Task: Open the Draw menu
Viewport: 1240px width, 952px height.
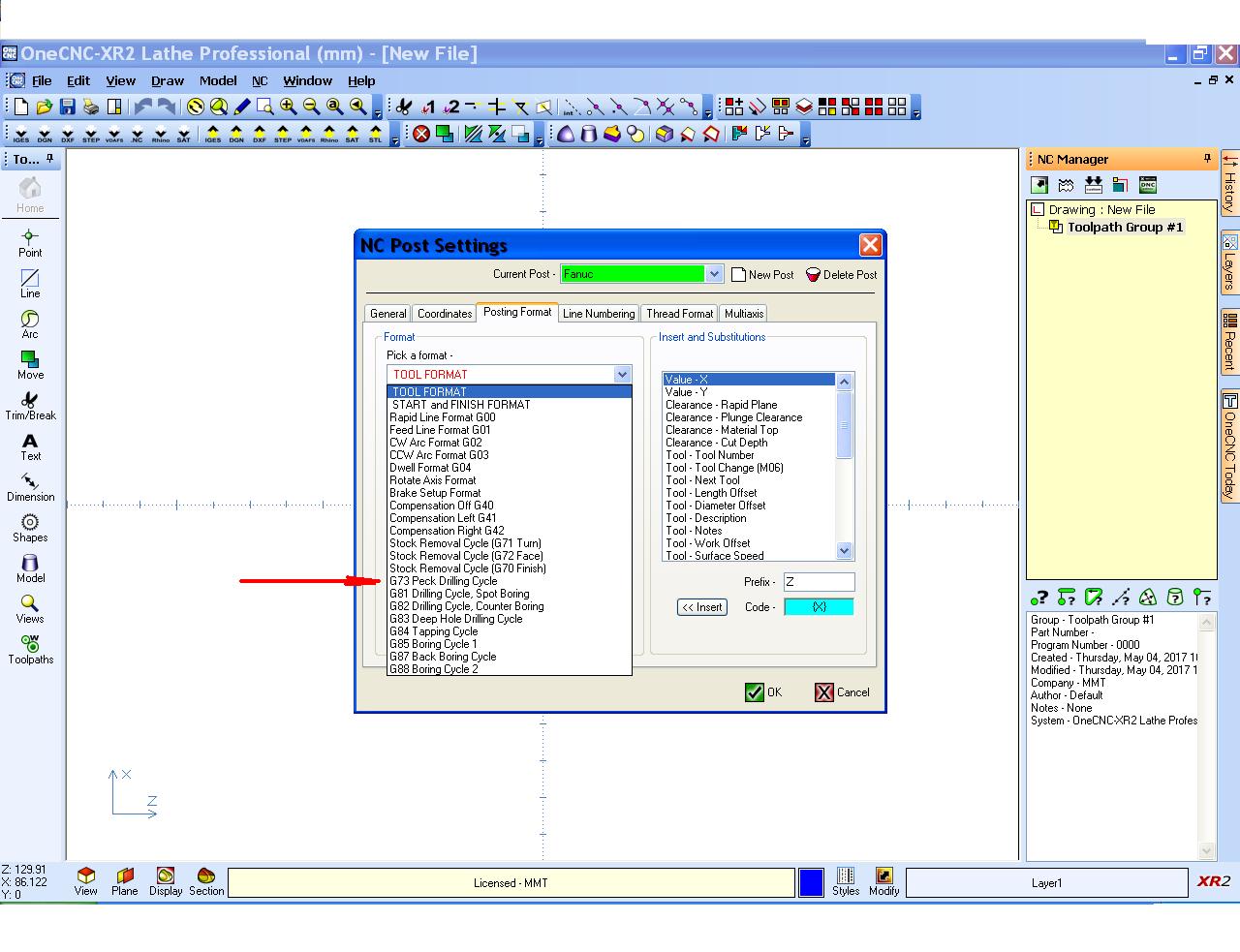Action: click(168, 80)
